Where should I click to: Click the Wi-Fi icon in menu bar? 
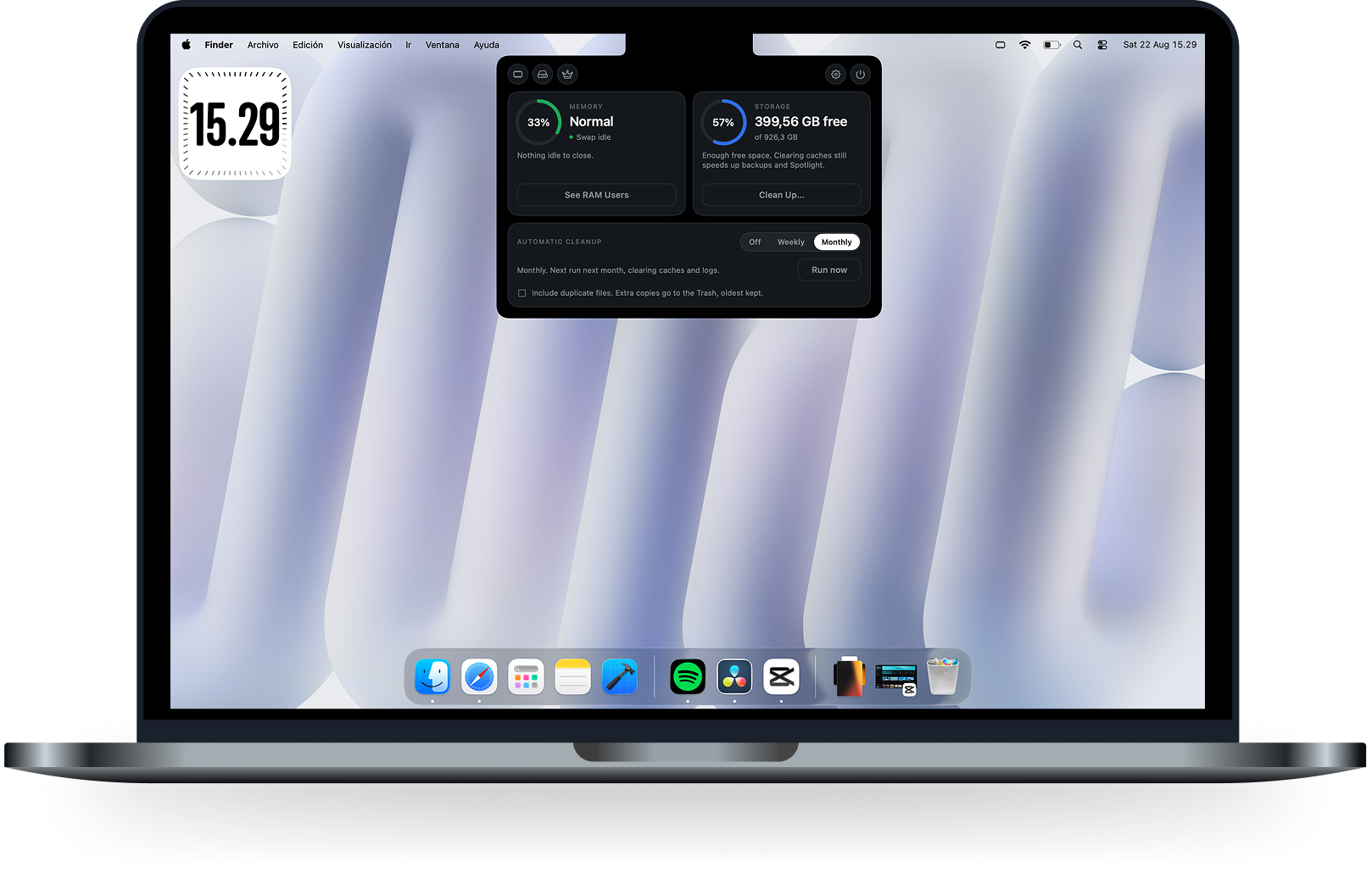click(x=1025, y=45)
